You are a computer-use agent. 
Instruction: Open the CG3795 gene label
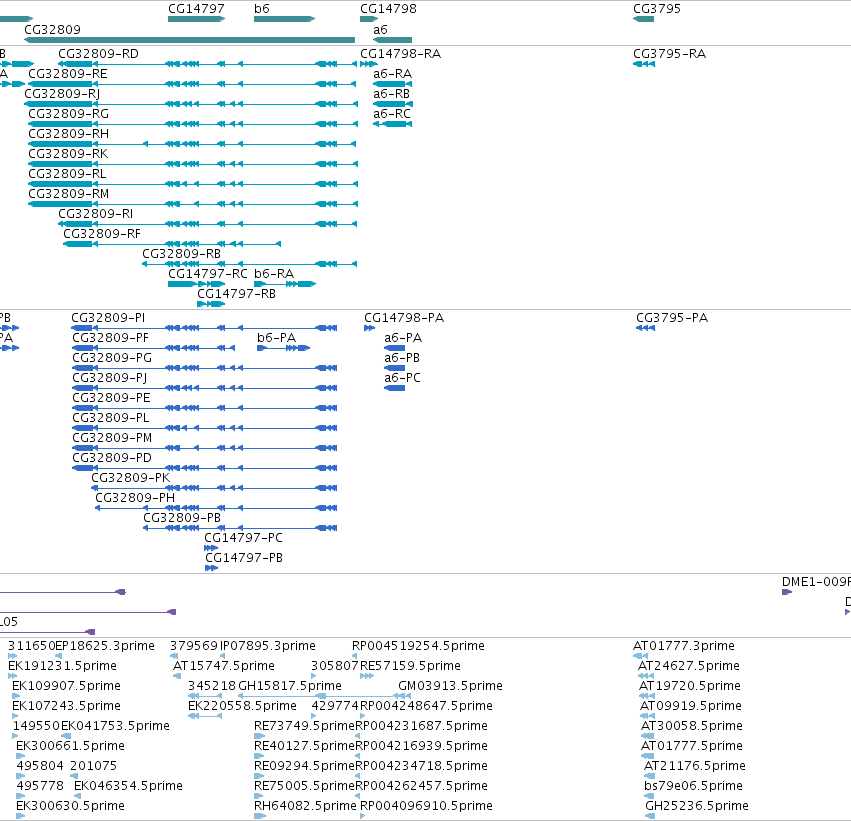click(x=656, y=9)
